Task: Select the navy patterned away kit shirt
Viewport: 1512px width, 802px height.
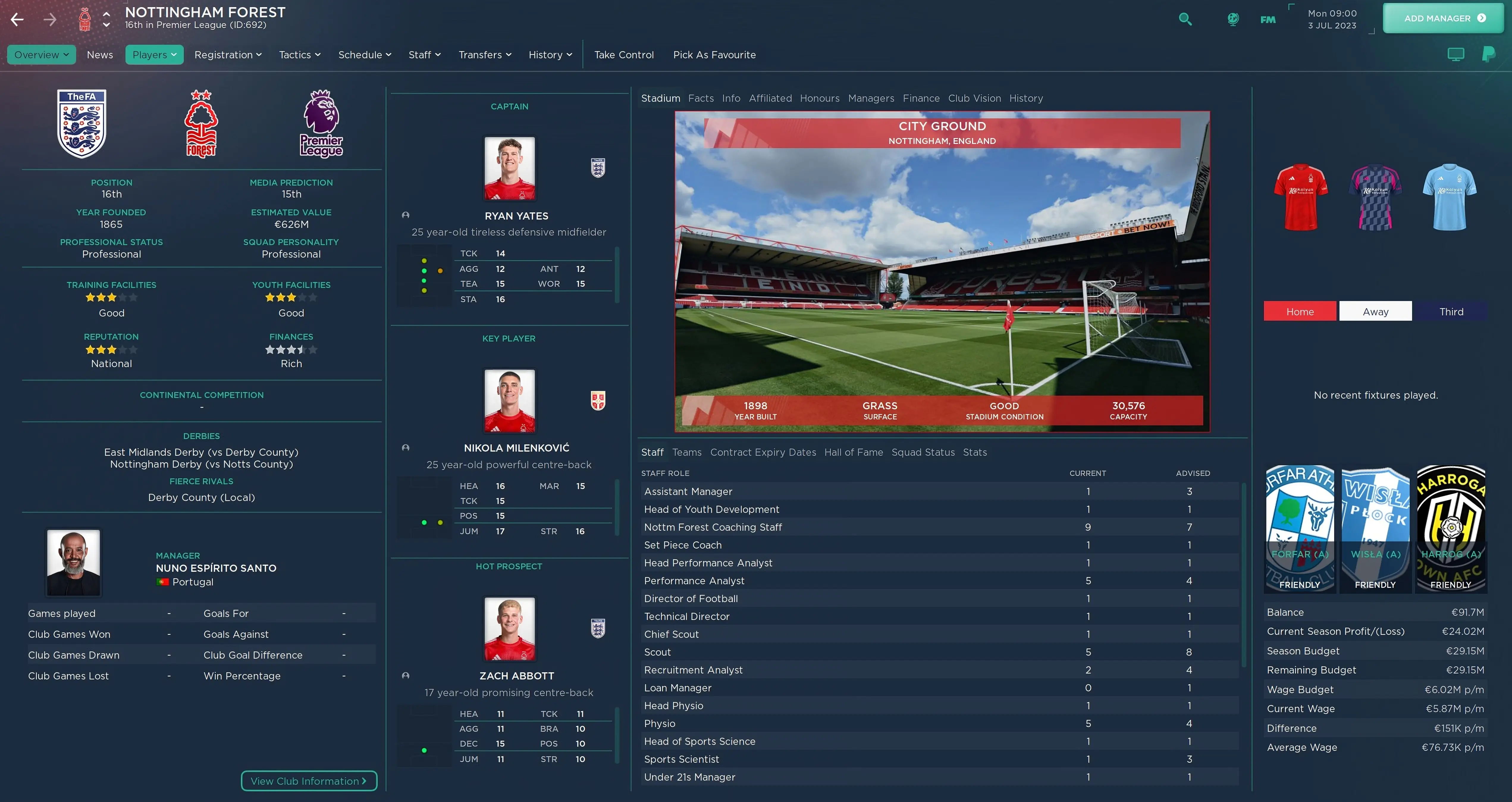Action: [x=1375, y=197]
